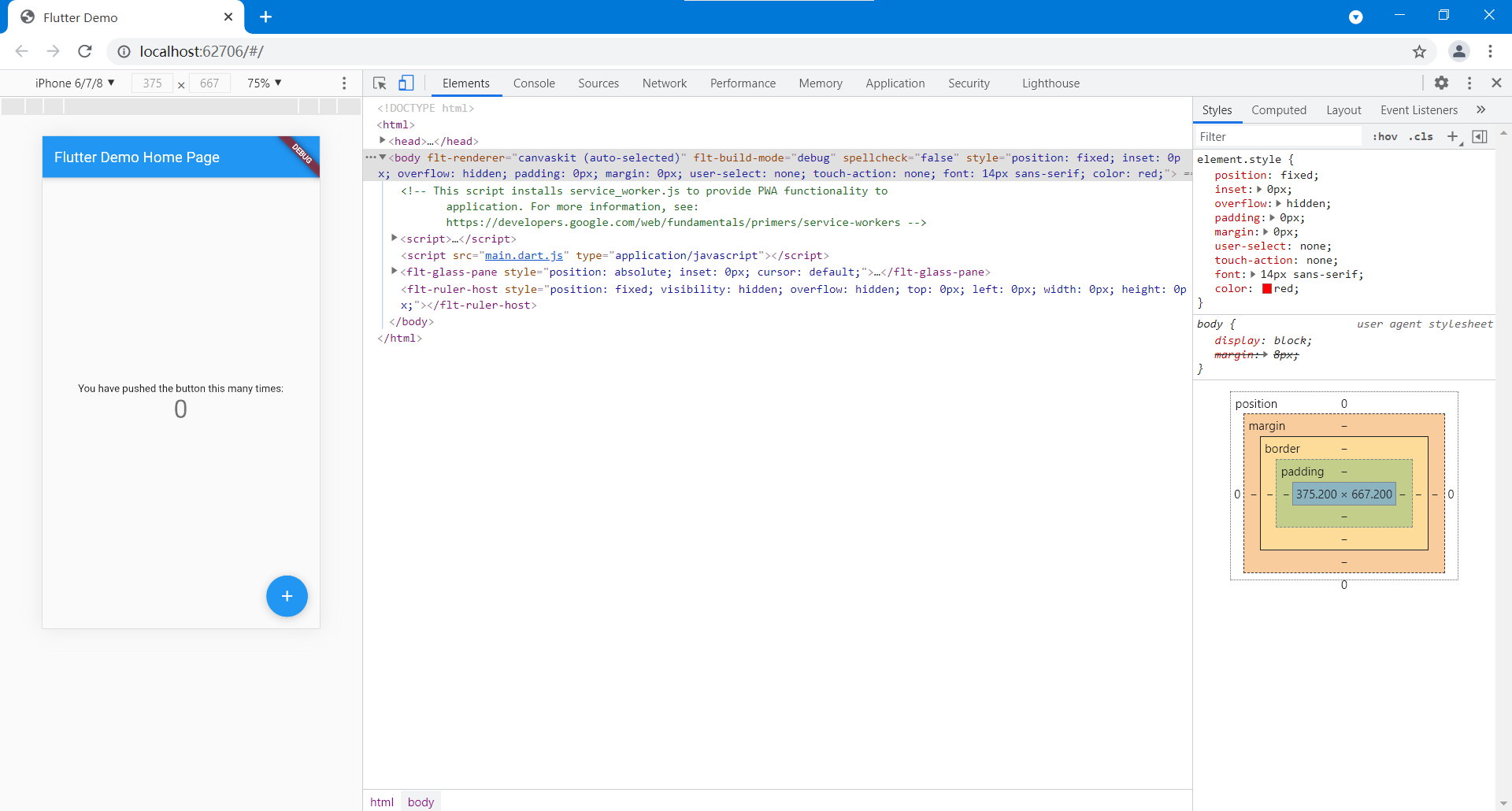The image size is (1512, 811).
Task: Expand the font shorthand property
Action: 1253,274
